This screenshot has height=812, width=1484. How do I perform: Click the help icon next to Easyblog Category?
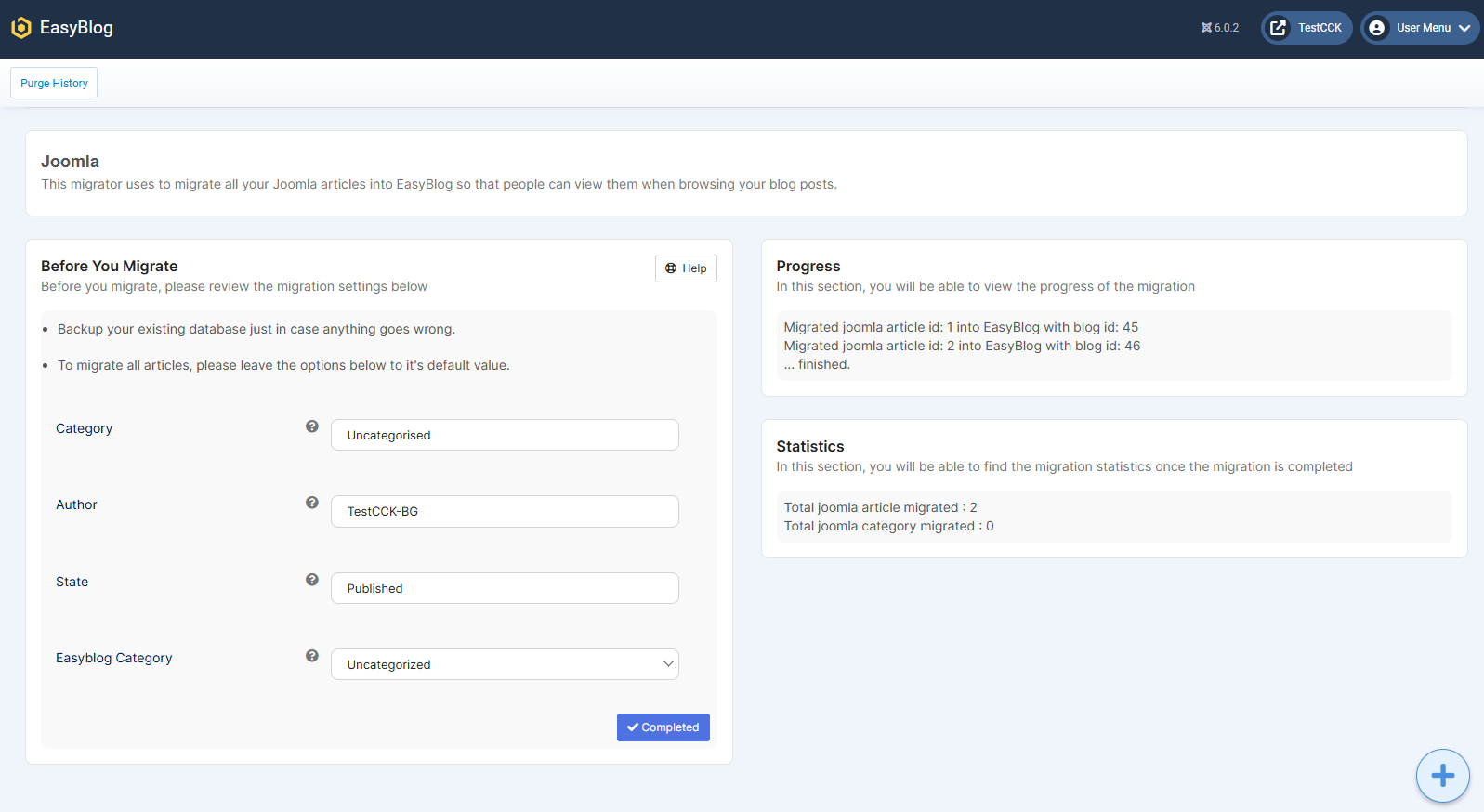click(312, 656)
